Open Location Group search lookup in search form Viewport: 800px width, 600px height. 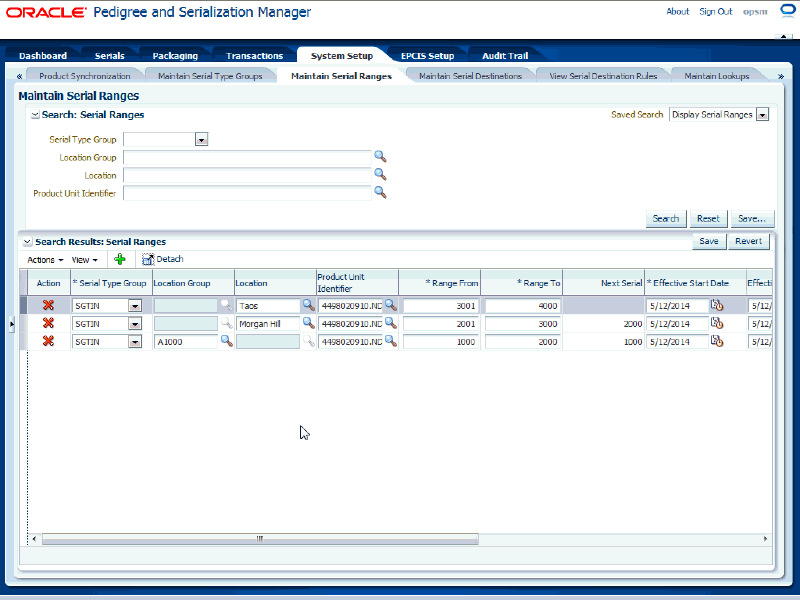pos(380,157)
